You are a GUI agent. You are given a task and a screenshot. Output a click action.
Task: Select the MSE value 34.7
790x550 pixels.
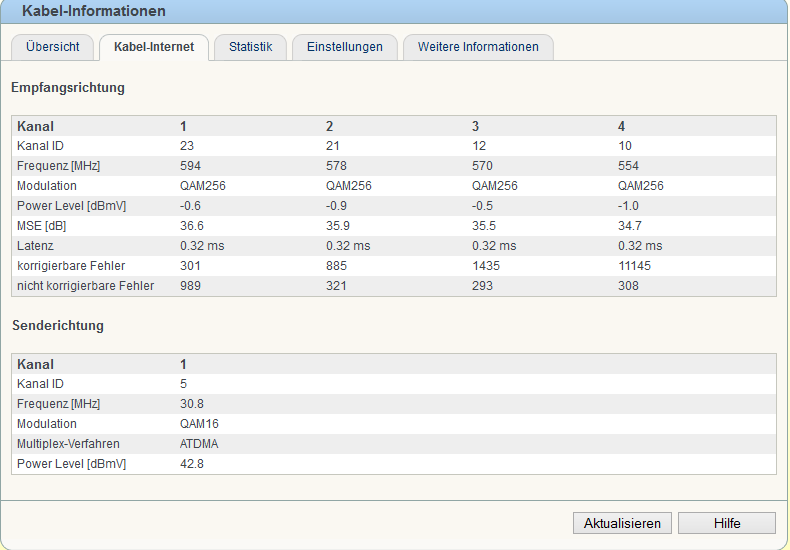click(629, 226)
